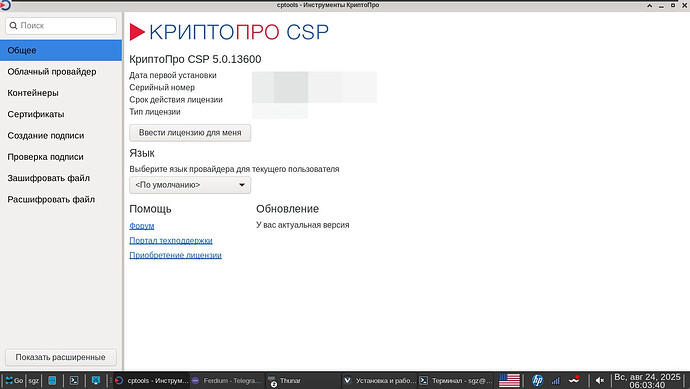Click the sgz launcher in the taskbar

pos(33,381)
